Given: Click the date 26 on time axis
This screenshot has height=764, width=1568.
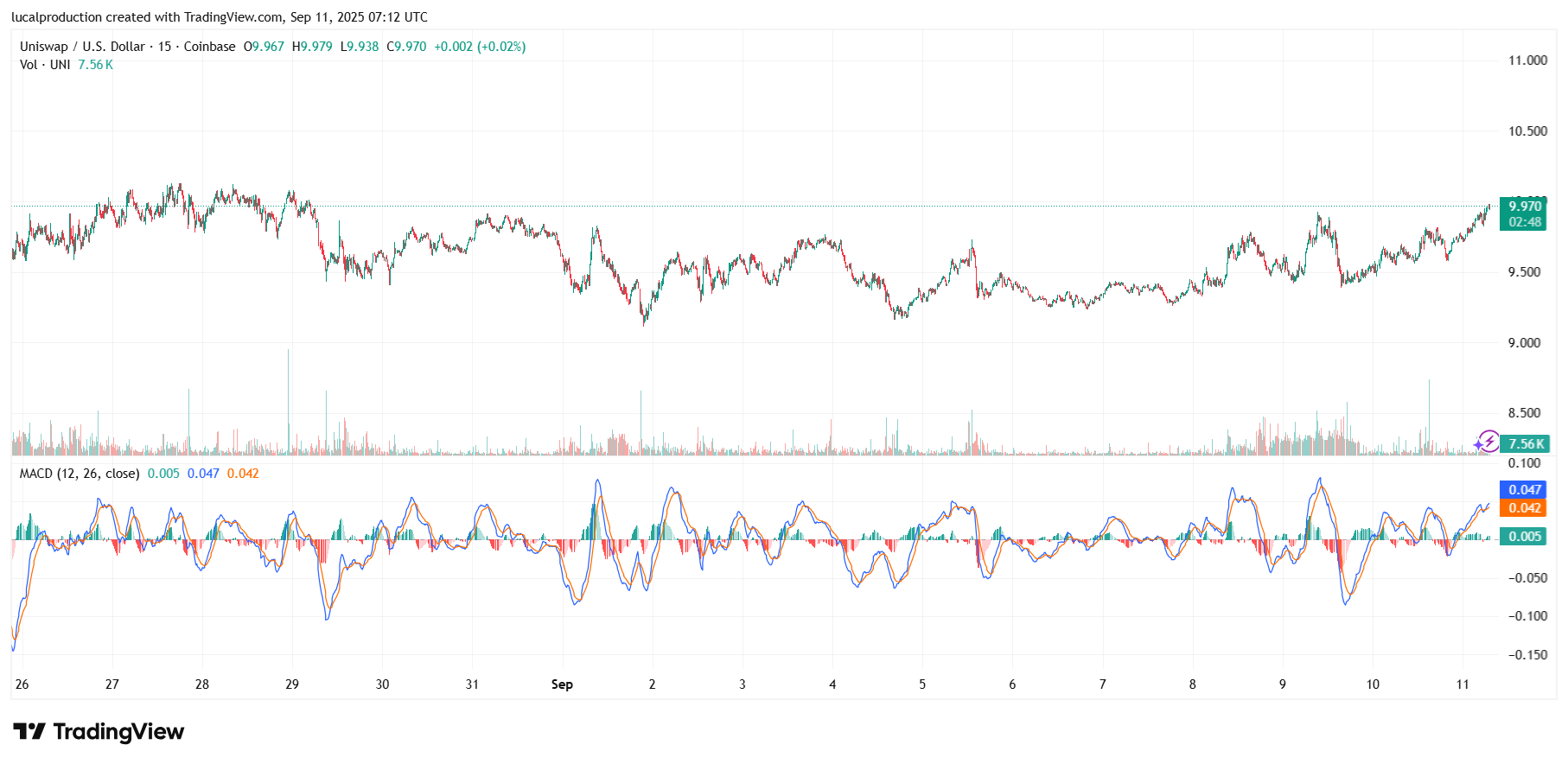Looking at the screenshot, I should coord(22,684).
